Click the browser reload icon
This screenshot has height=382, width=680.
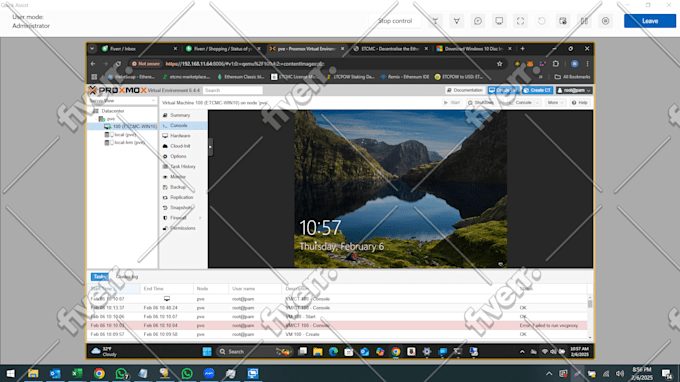(x=118, y=64)
